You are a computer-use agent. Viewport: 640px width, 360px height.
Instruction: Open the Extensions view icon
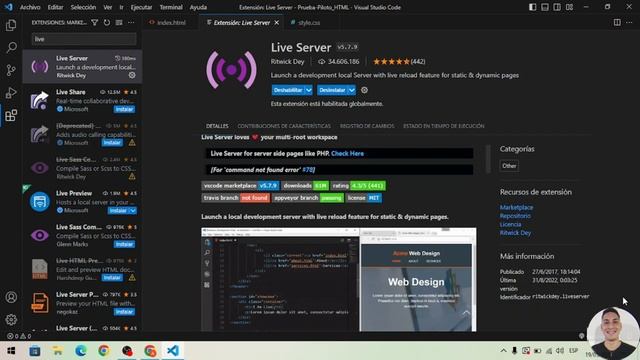(11, 116)
